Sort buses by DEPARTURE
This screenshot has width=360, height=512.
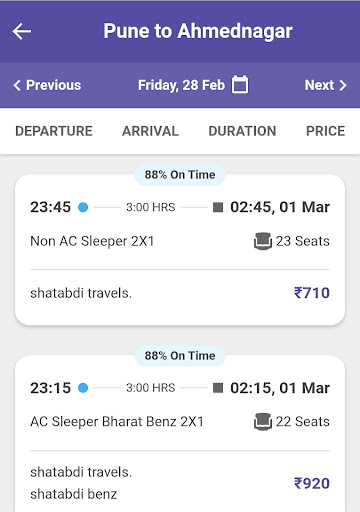[54, 131]
